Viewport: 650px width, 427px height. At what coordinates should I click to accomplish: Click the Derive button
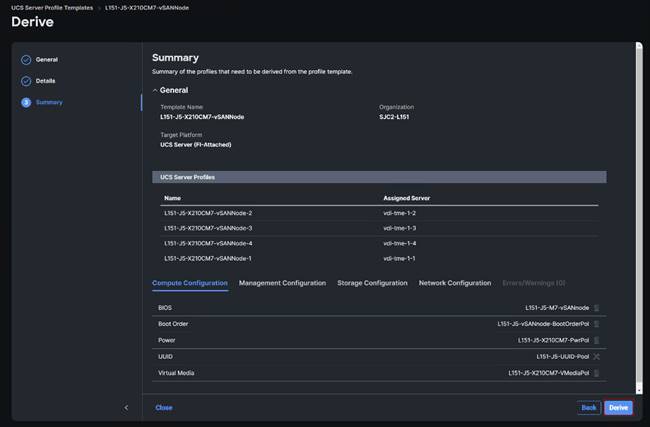pyautogui.click(x=618, y=408)
